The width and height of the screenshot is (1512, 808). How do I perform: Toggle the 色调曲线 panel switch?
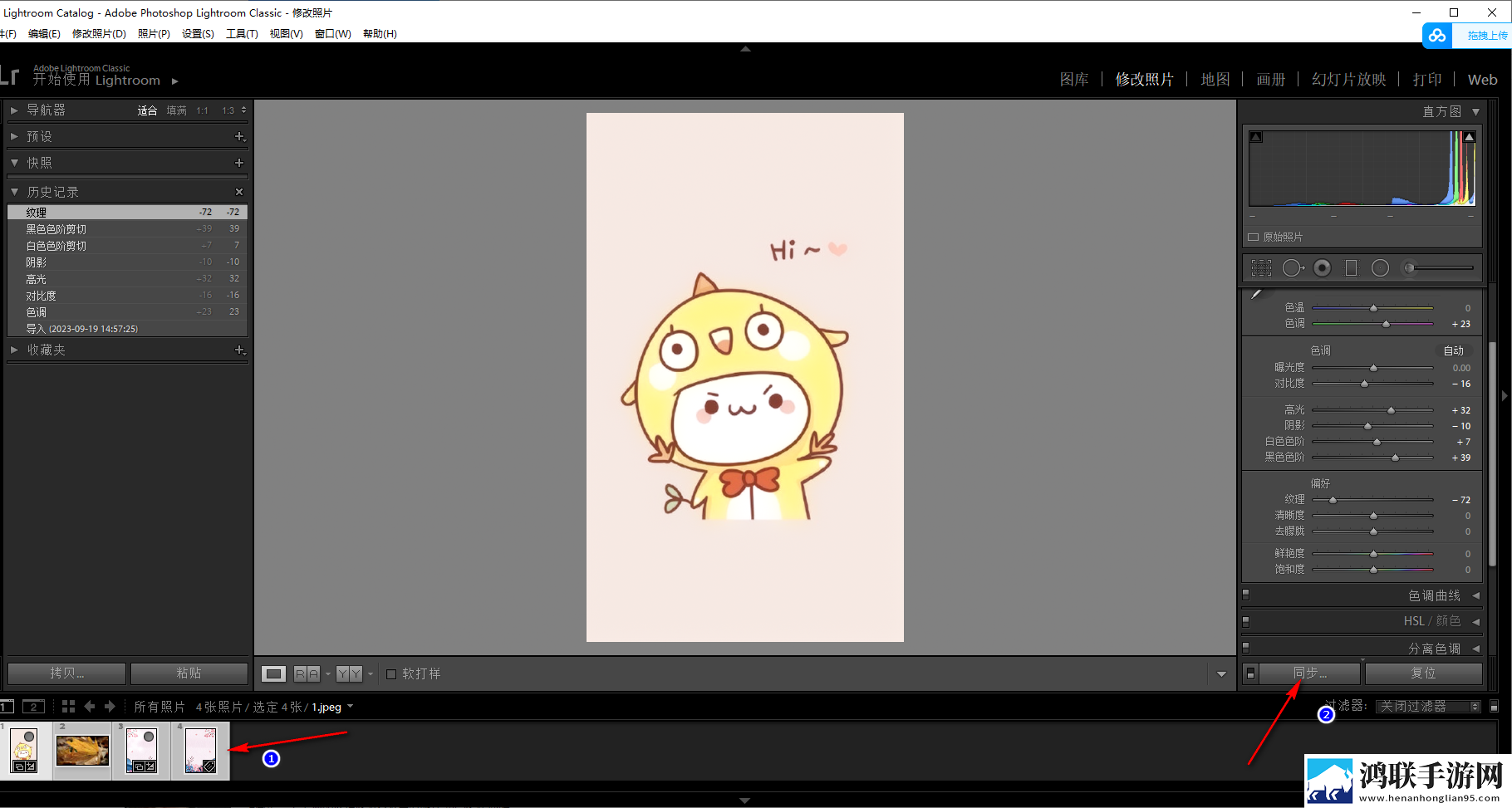(x=1245, y=595)
